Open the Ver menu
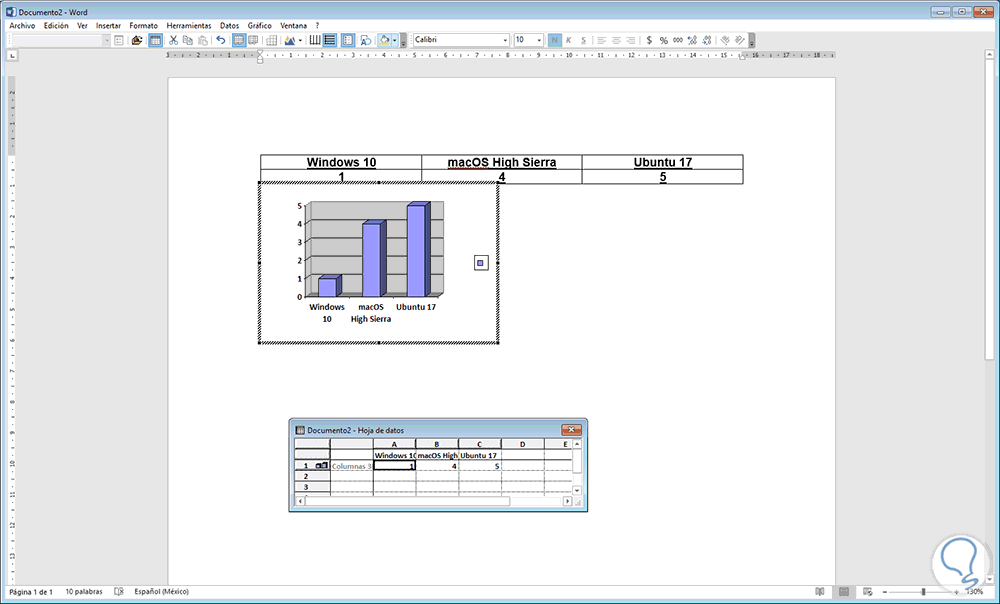This screenshot has height=604, width=1000. [82, 26]
